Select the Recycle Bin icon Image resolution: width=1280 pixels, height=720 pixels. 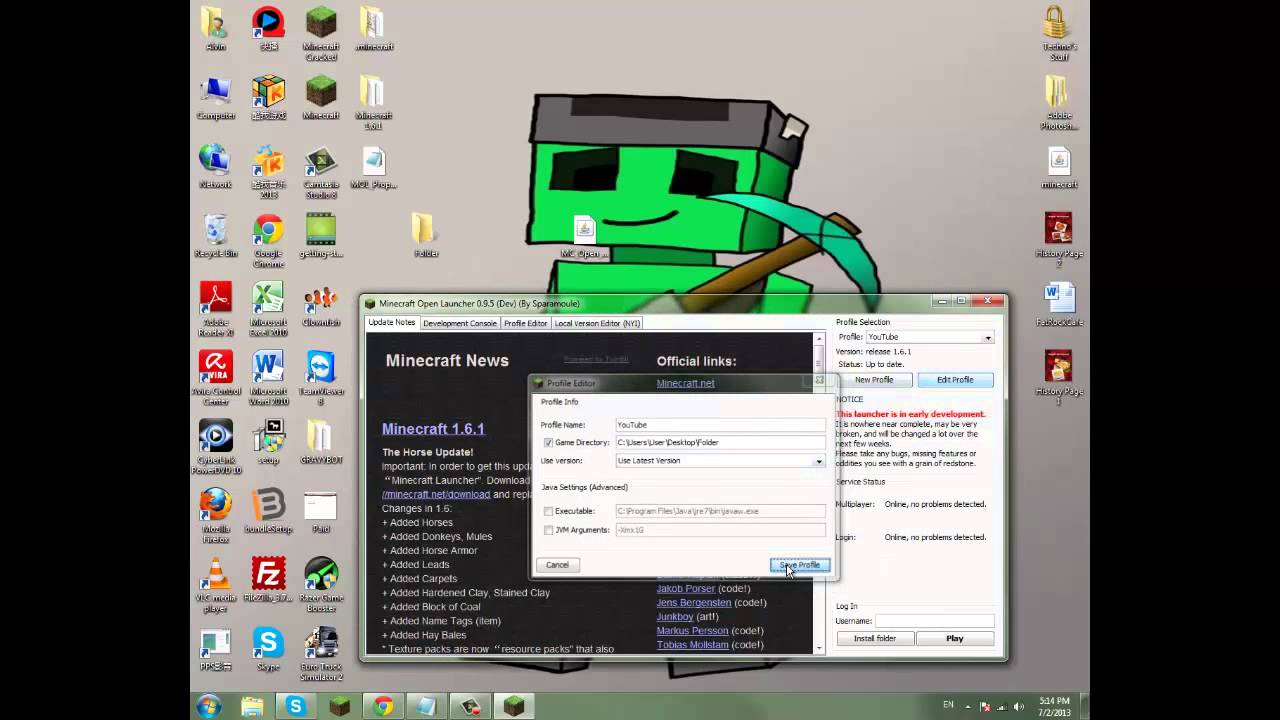click(216, 236)
